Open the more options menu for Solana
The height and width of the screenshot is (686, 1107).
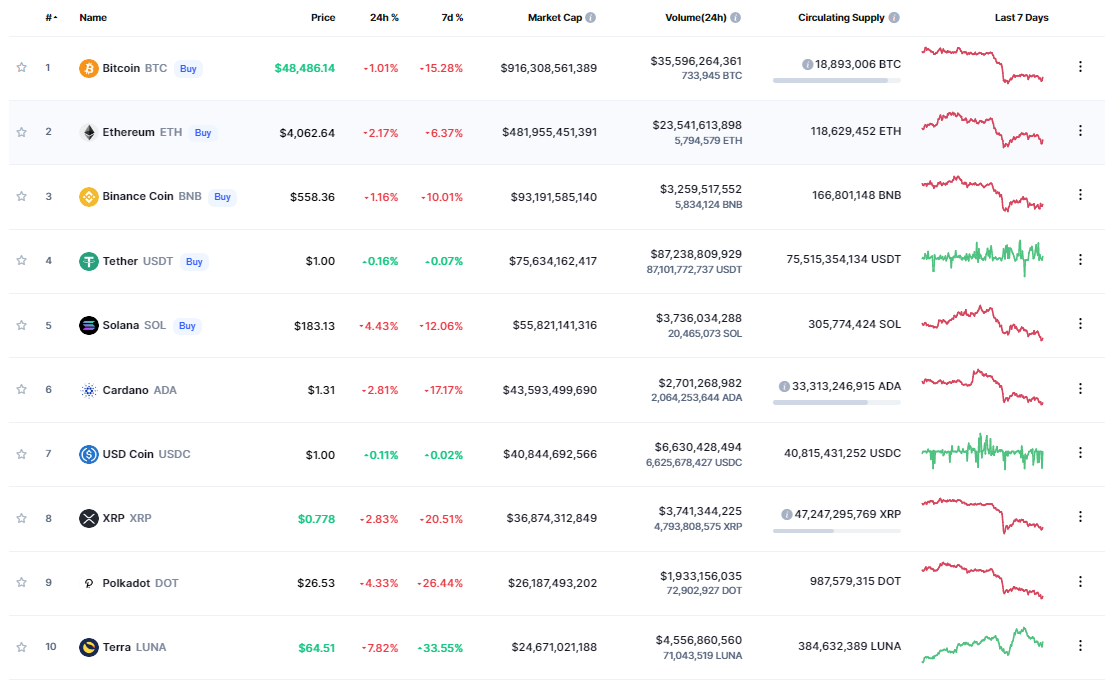[1080, 323]
